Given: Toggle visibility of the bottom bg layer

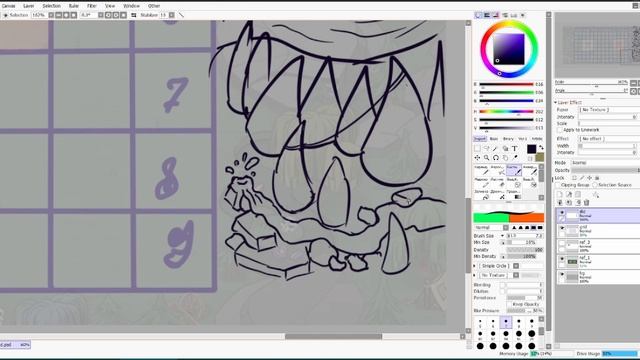Looking at the screenshot, I should point(562,275).
